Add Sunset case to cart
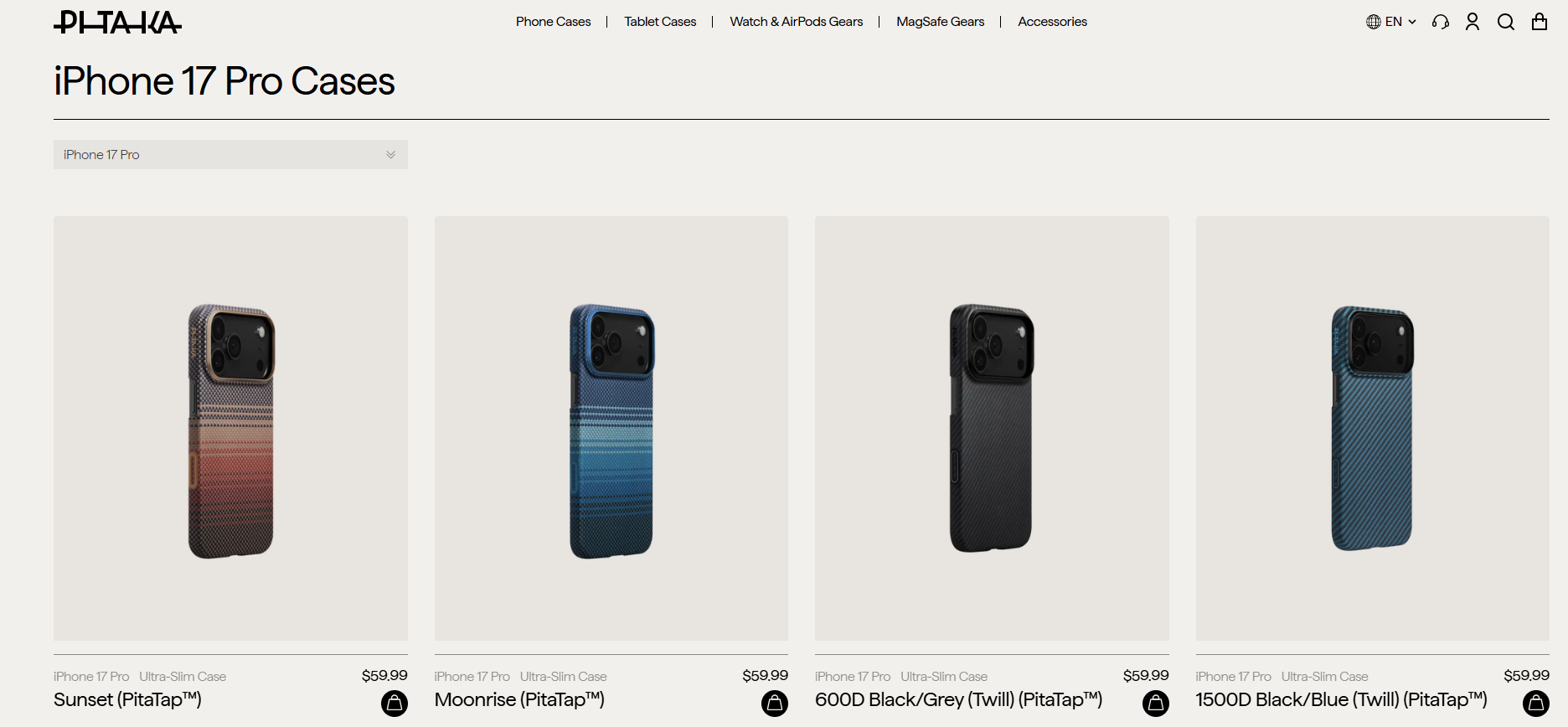The height and width of the screenshot is (727, 1568). (x=395, y=703)
